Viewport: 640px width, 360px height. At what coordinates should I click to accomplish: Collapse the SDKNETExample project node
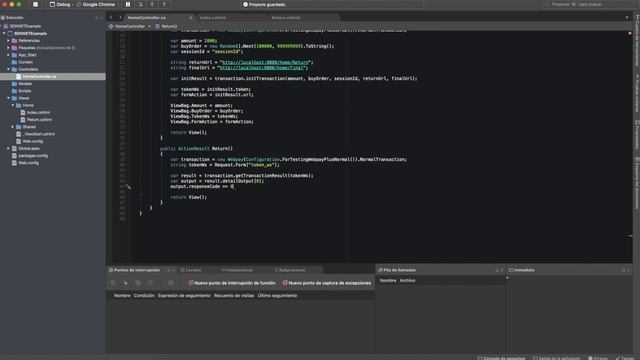[x=4, y=33]
